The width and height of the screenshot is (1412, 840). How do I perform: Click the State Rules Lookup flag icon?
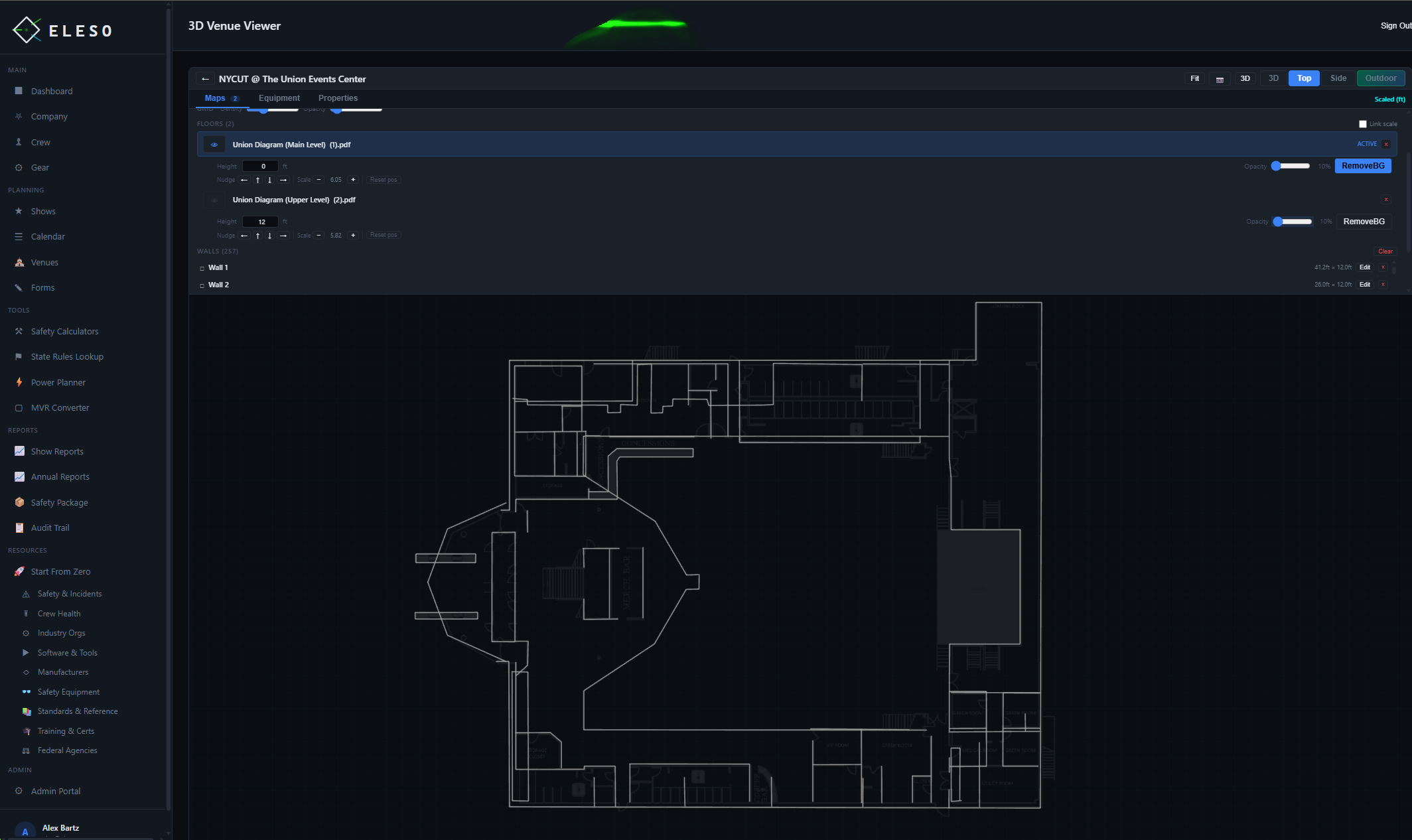tap(18, 356)
